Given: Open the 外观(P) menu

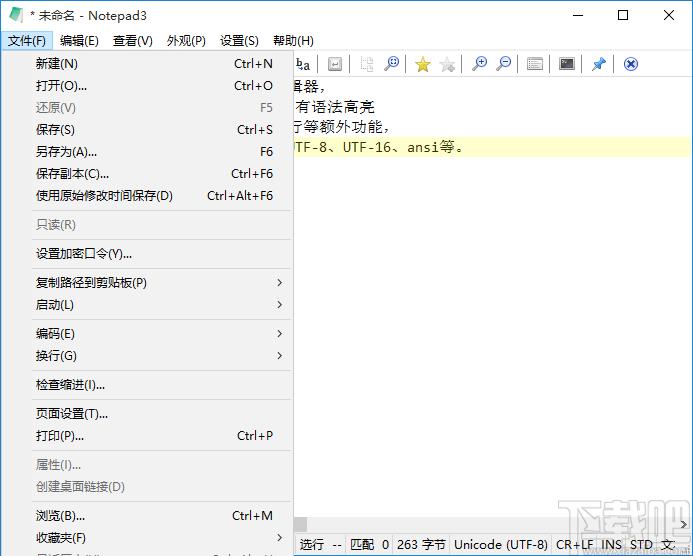Looking at the screenshot, I should coord(186,41).
